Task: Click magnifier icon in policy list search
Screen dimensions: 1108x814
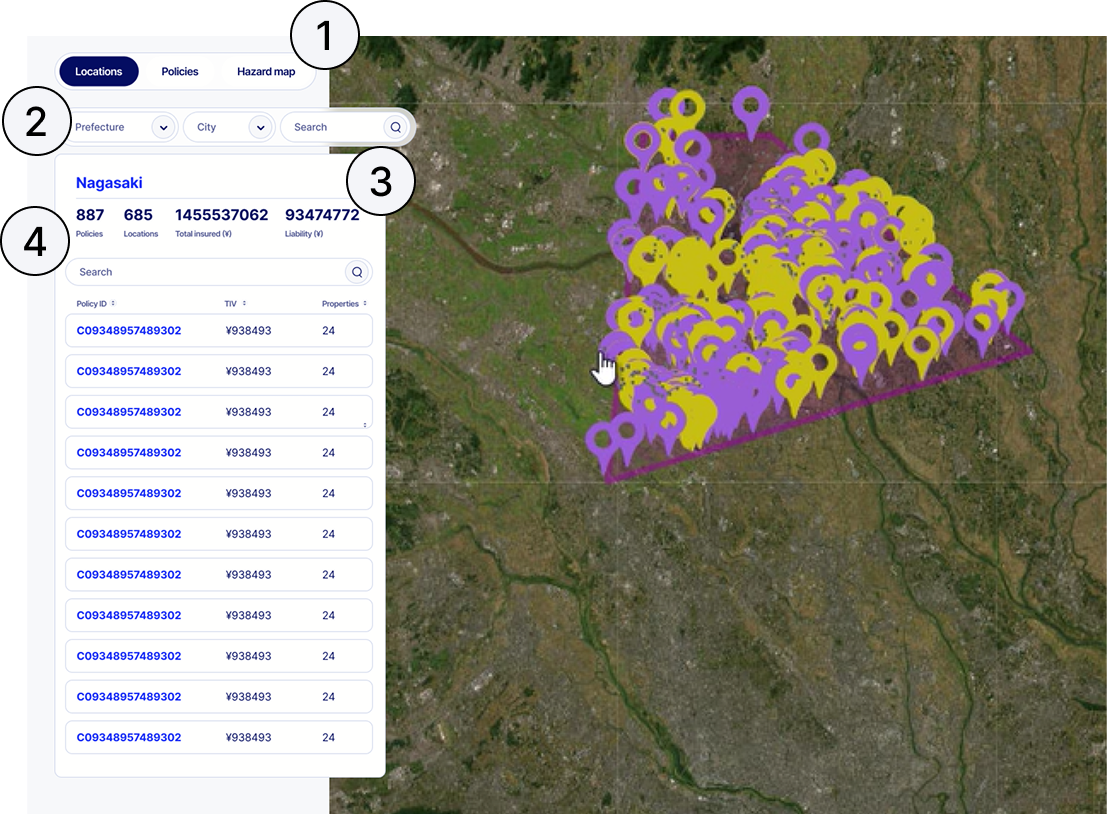Action: [x=357, y=272]
